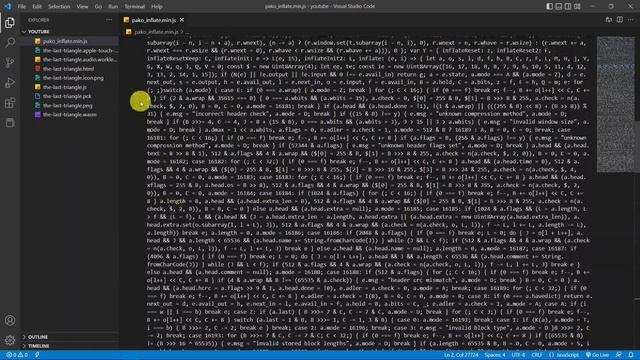Open the Terminal menu

pyautogui.click(x=135, y=7)
